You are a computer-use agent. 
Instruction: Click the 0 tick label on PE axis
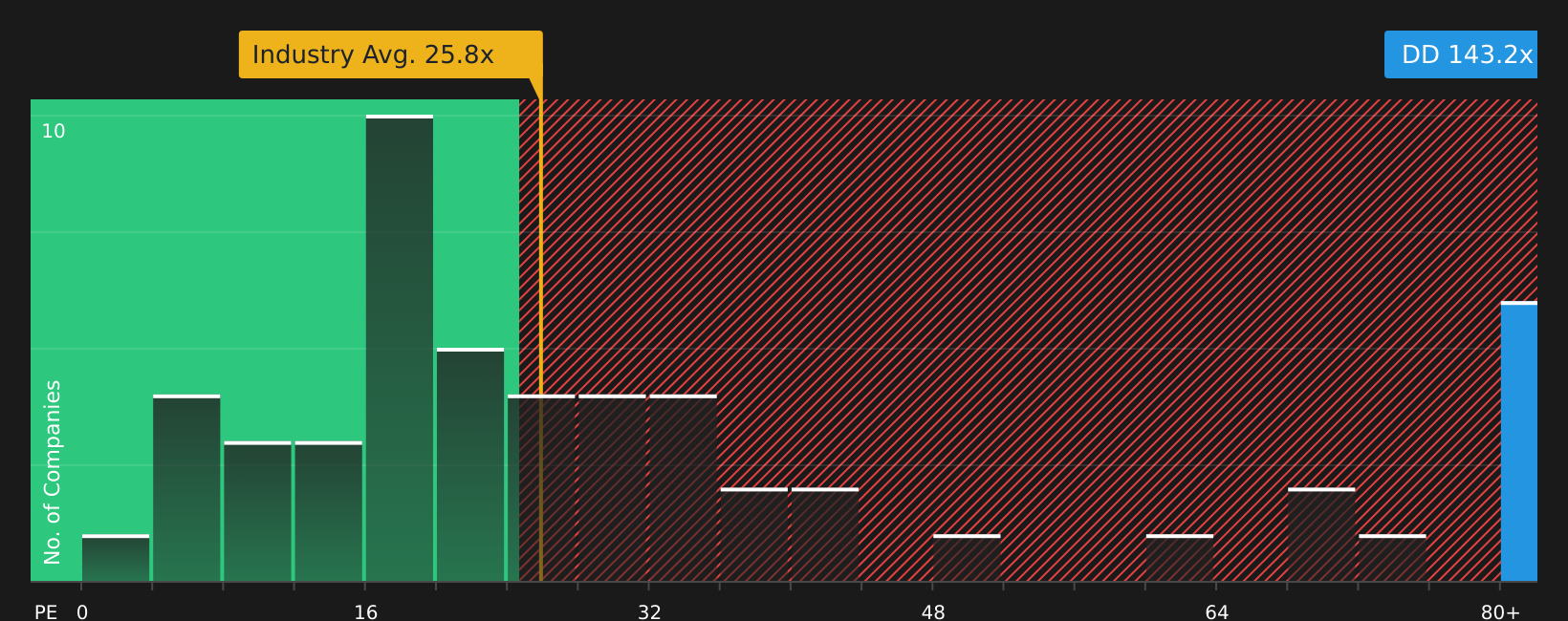coord(82,612)
